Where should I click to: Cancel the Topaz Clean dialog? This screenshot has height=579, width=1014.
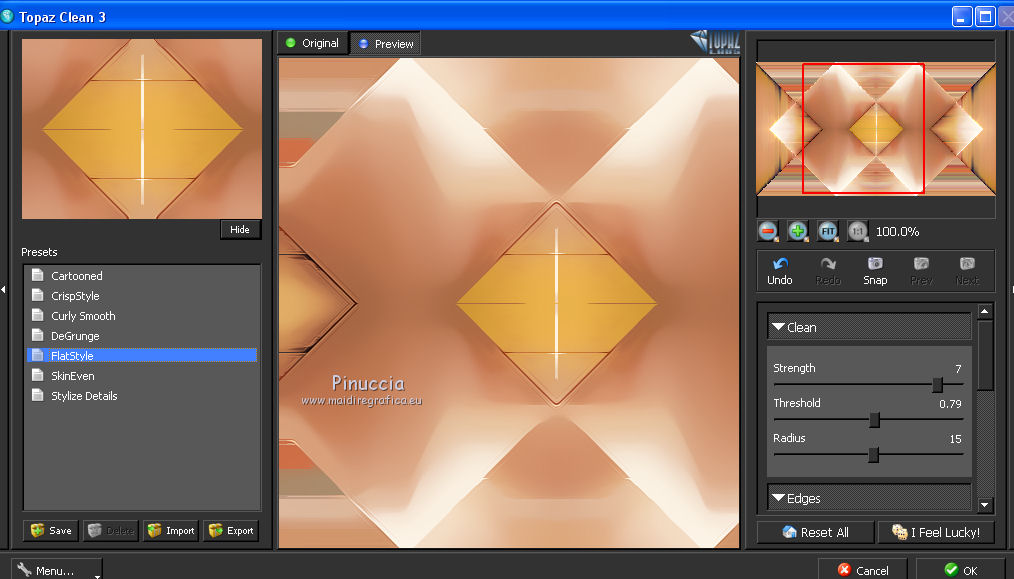tap(863, 570)
